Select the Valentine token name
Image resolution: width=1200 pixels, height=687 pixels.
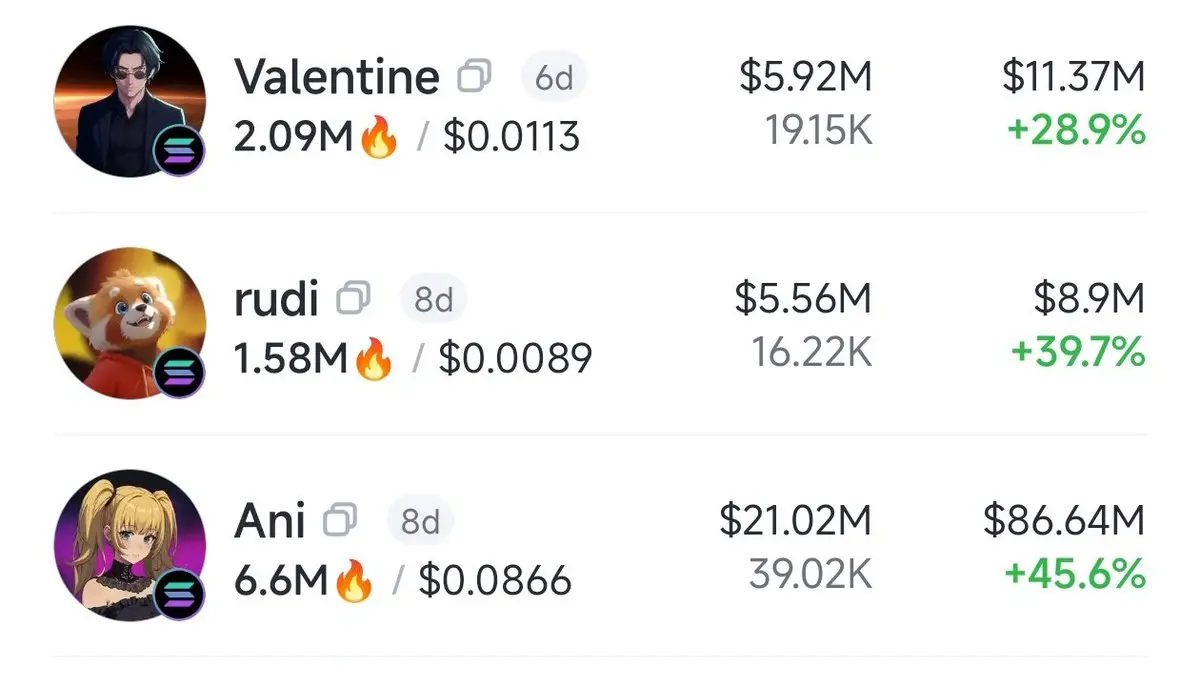pos(337,77)
